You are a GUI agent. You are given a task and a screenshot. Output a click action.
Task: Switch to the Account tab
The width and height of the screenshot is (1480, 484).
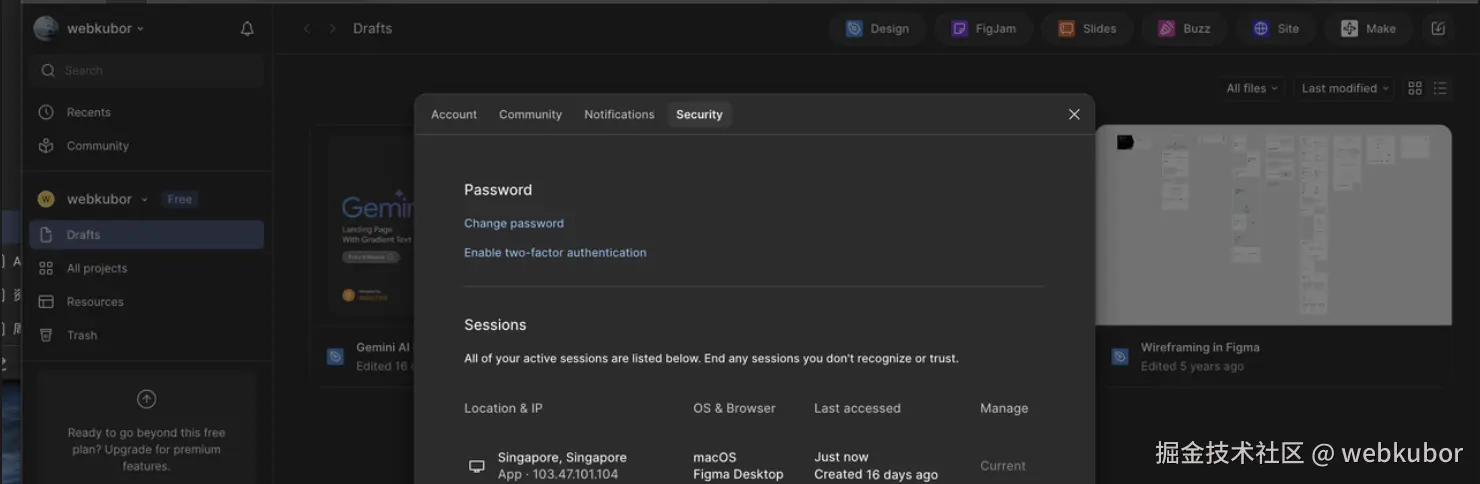pos(454,115)
